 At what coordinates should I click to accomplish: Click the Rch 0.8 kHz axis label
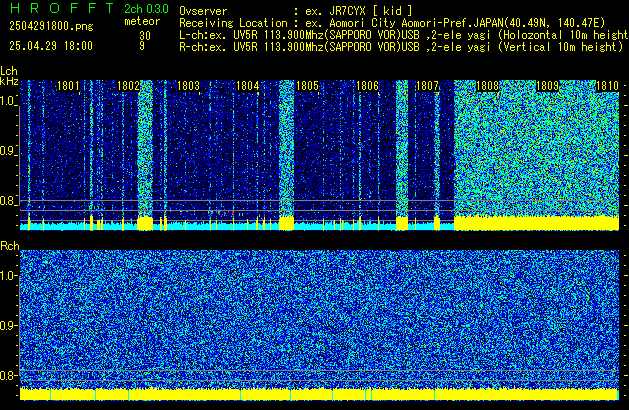pos(8,375)
